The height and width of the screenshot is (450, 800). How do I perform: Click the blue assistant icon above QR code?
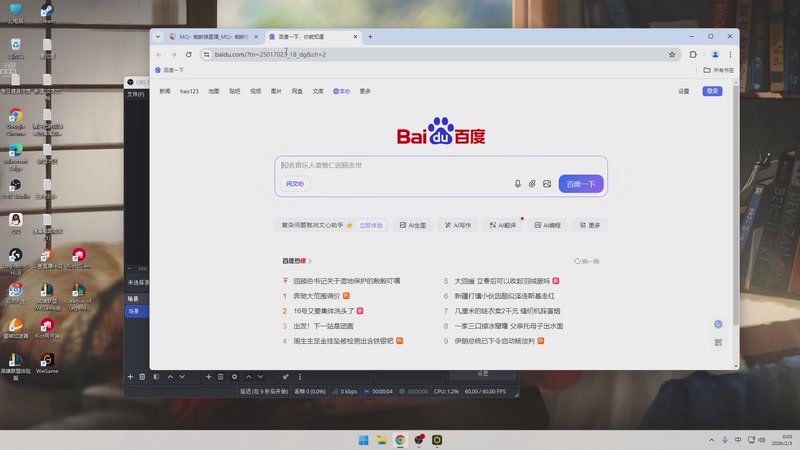(x=718, y=324)
